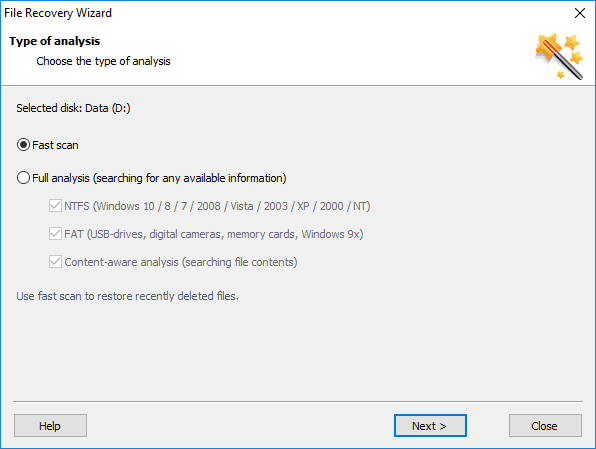Image resolution: width=596 pixels, height=449 pixels.
Task: Click the 'Type of analysis' heading
Action: point(54,41)
